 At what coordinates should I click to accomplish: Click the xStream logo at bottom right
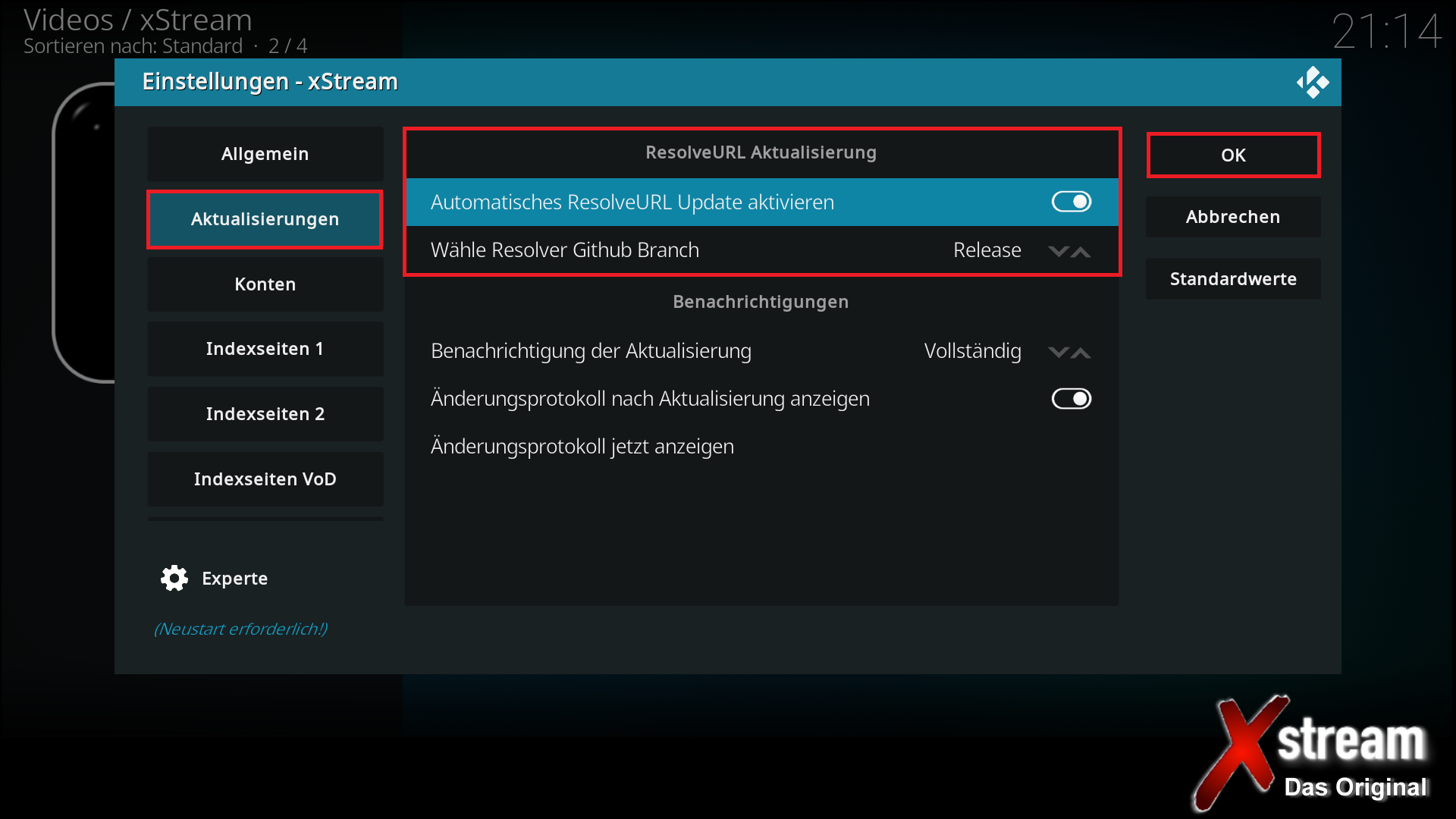(1313, 752)
